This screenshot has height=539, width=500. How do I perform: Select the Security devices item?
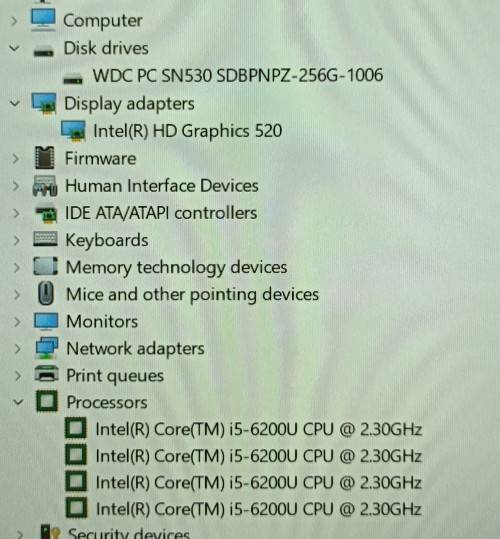[x=129, y=534]
